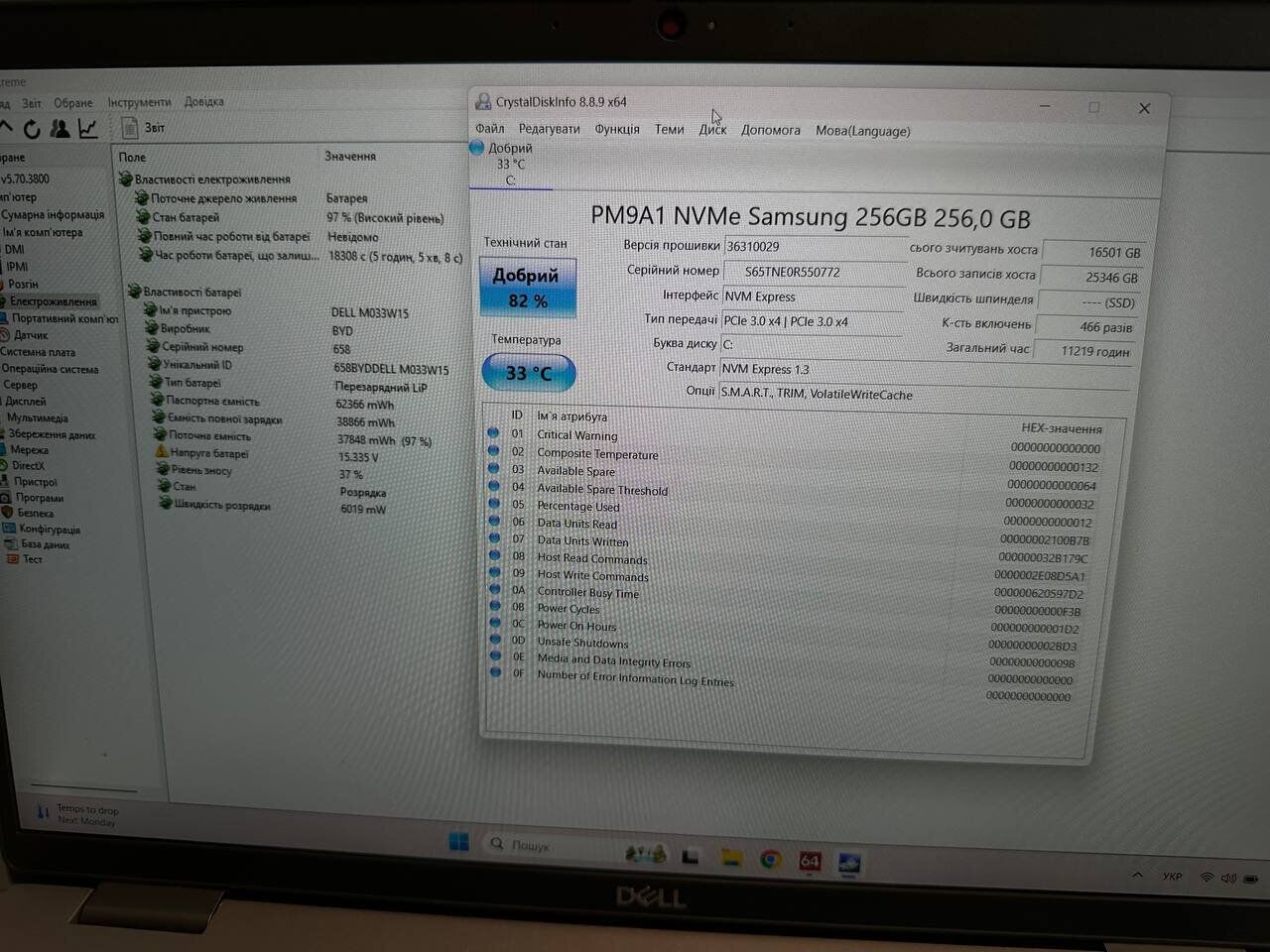Select Сумарна інформація in the tree

[53, 215]
